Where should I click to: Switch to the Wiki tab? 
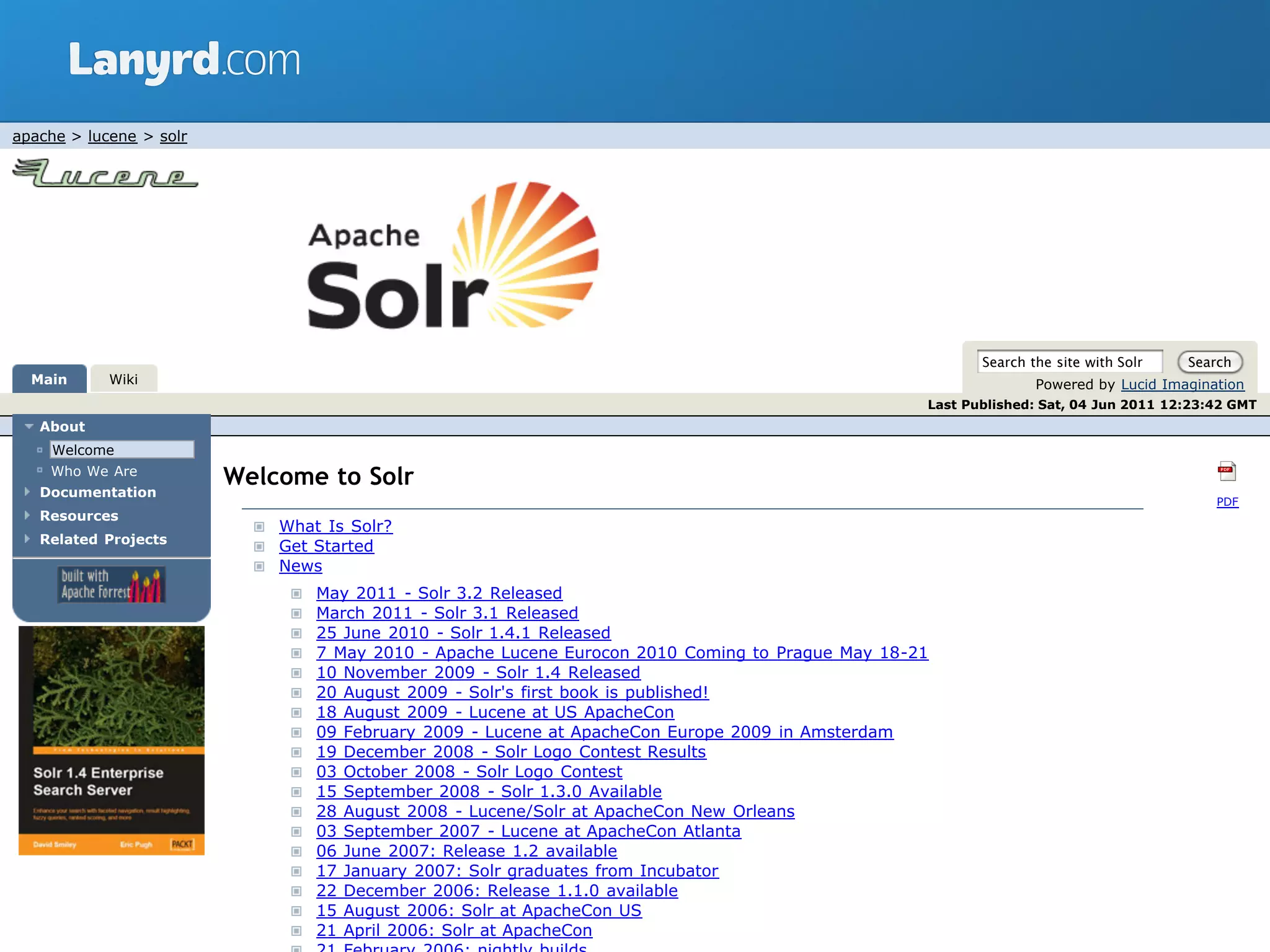[123, 379]
